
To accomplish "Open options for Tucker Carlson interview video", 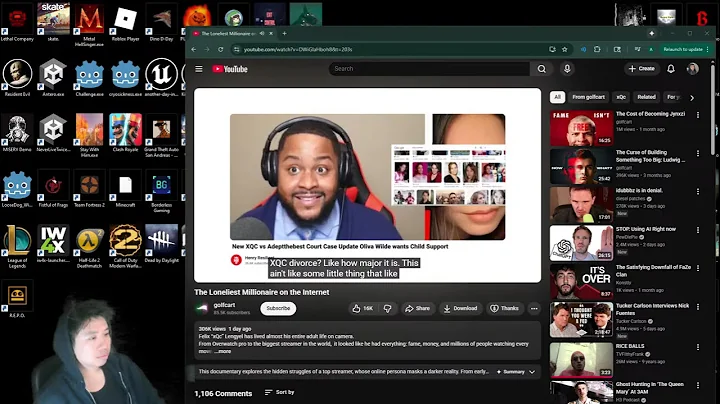I will point(698,307).
